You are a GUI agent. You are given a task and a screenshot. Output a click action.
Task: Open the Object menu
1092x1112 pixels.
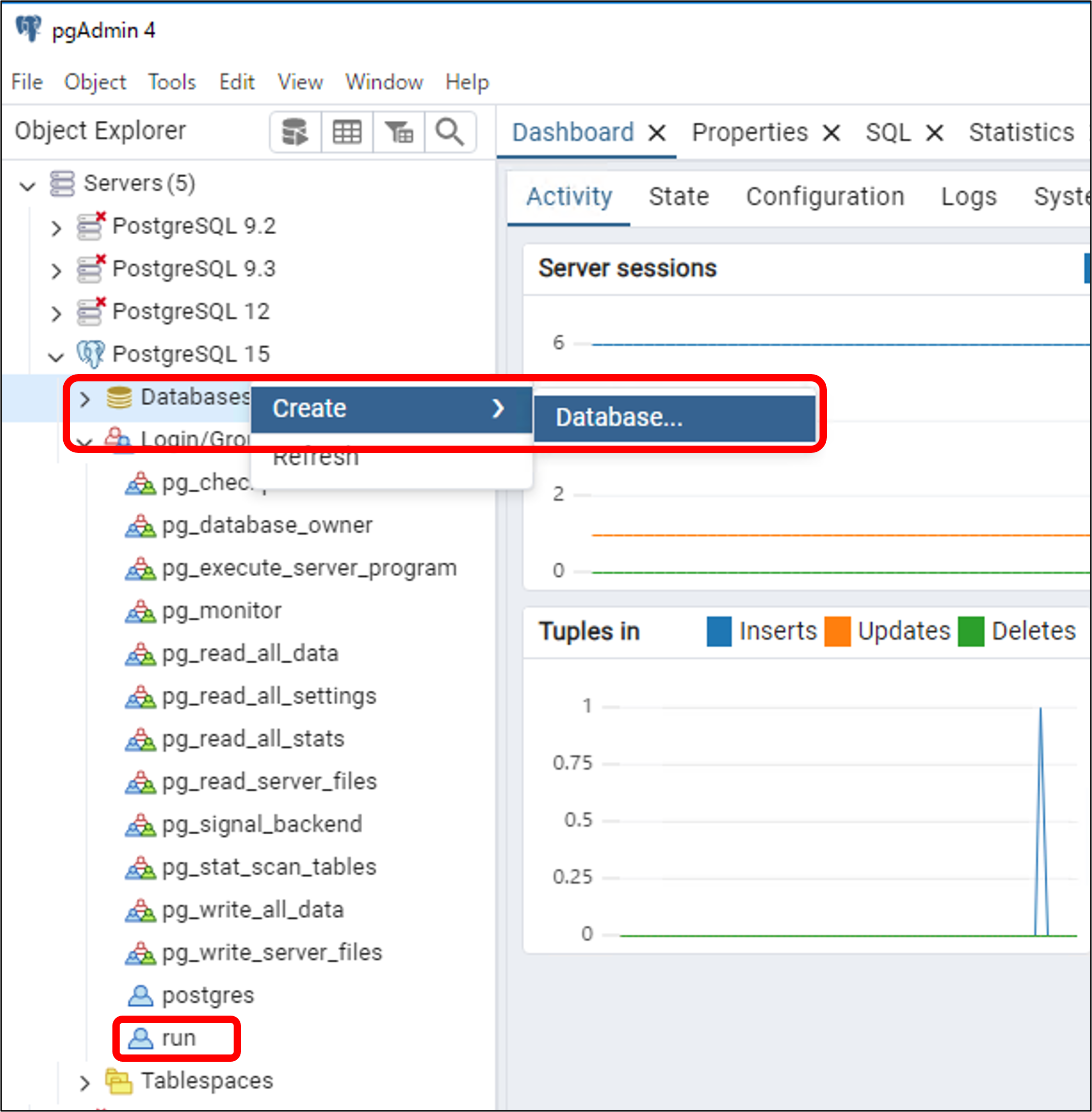[95, 82]
